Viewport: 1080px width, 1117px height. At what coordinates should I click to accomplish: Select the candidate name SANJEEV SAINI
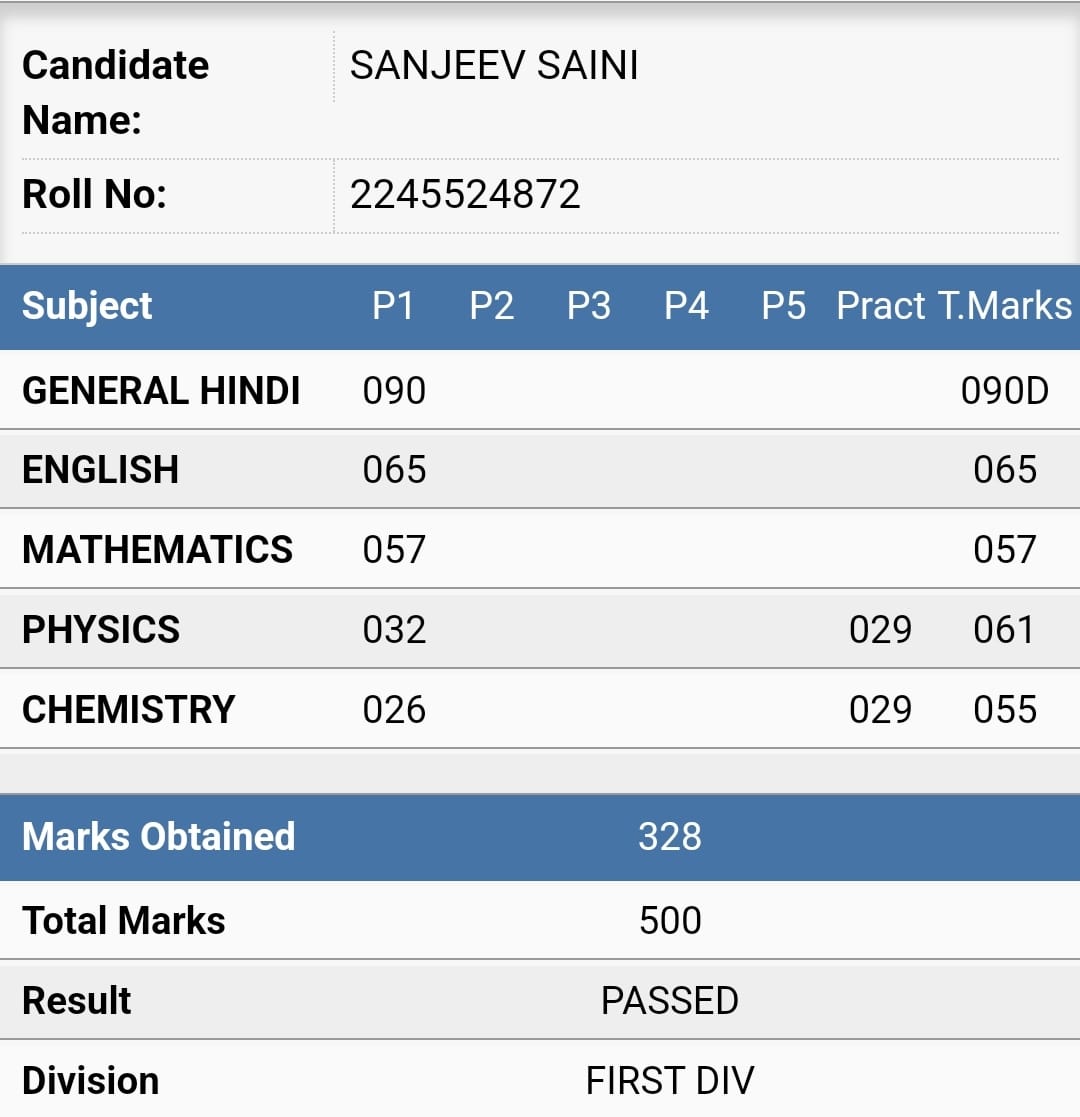tap(494, 66)
